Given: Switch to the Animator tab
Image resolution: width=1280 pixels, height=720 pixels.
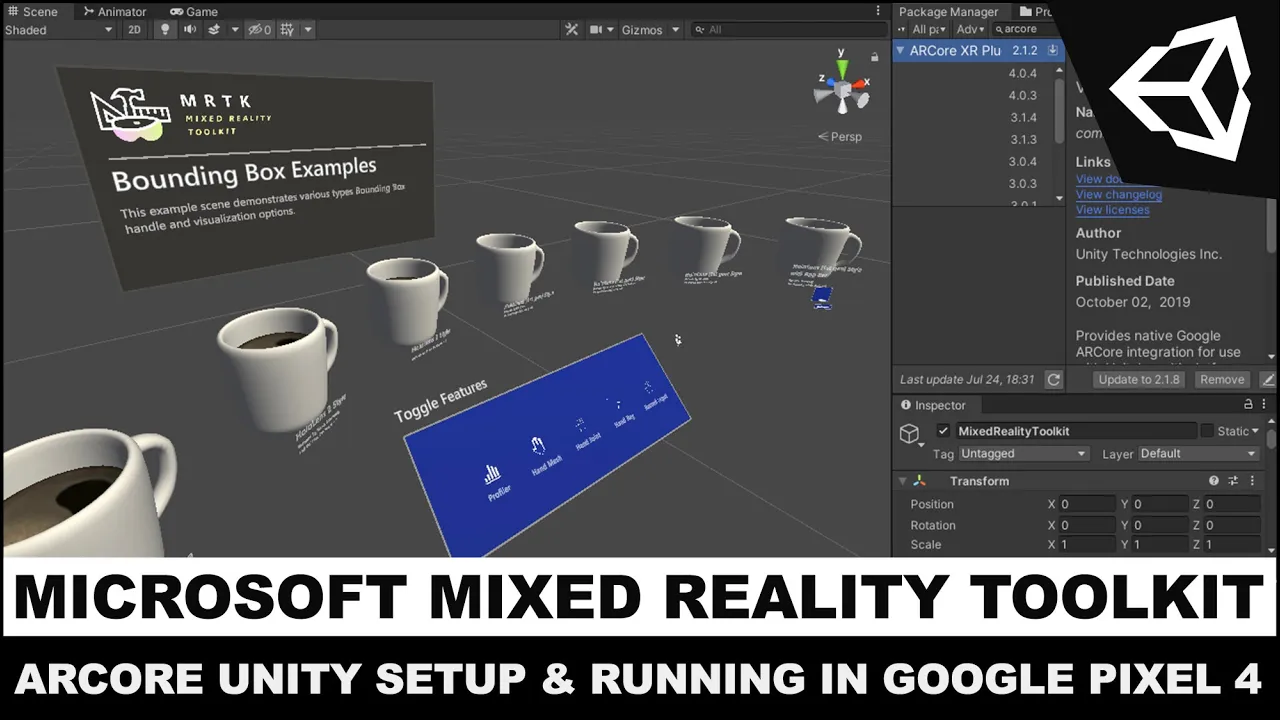Looking at the screenshot, I should coord(115,12).
